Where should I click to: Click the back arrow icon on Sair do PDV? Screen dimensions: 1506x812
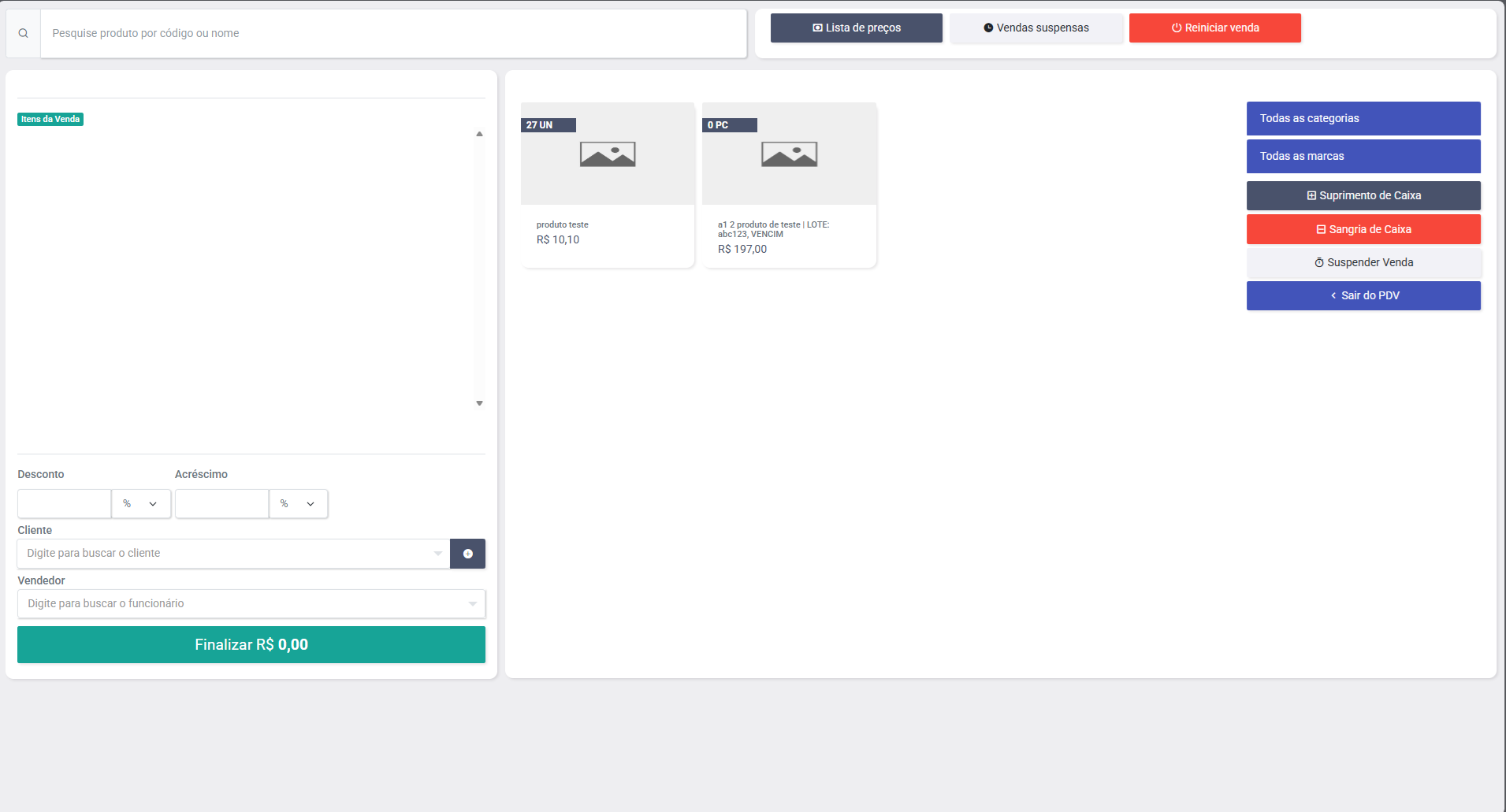click(1333, 295)
